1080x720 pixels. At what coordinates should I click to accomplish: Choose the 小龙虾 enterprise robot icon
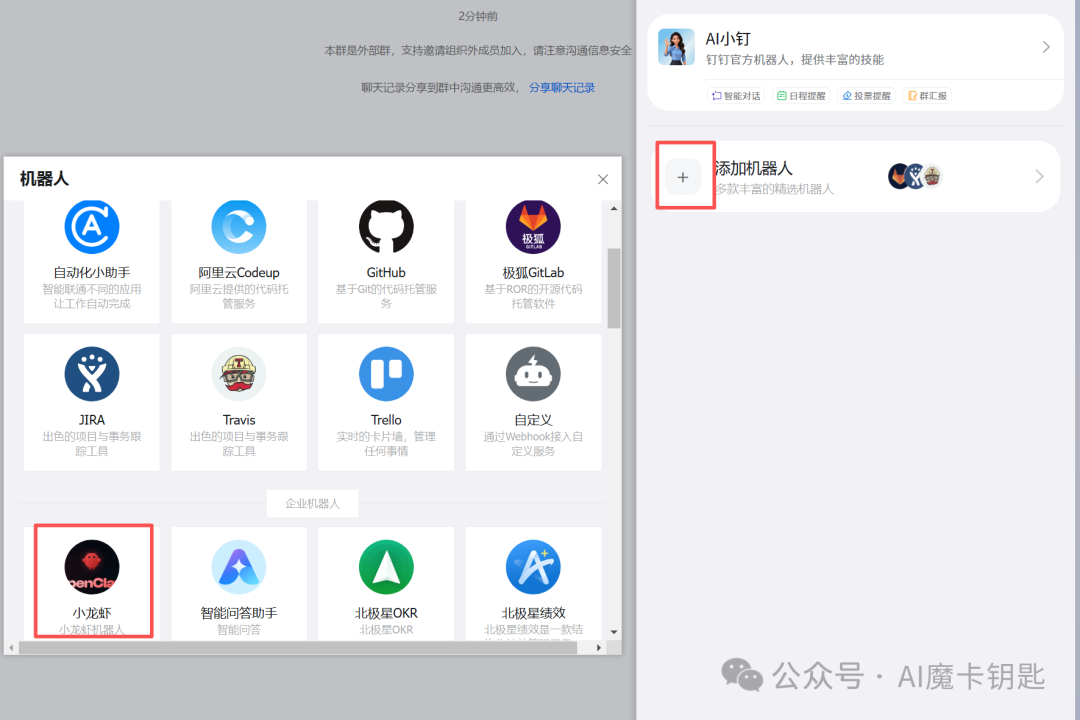tap(92, 567)
